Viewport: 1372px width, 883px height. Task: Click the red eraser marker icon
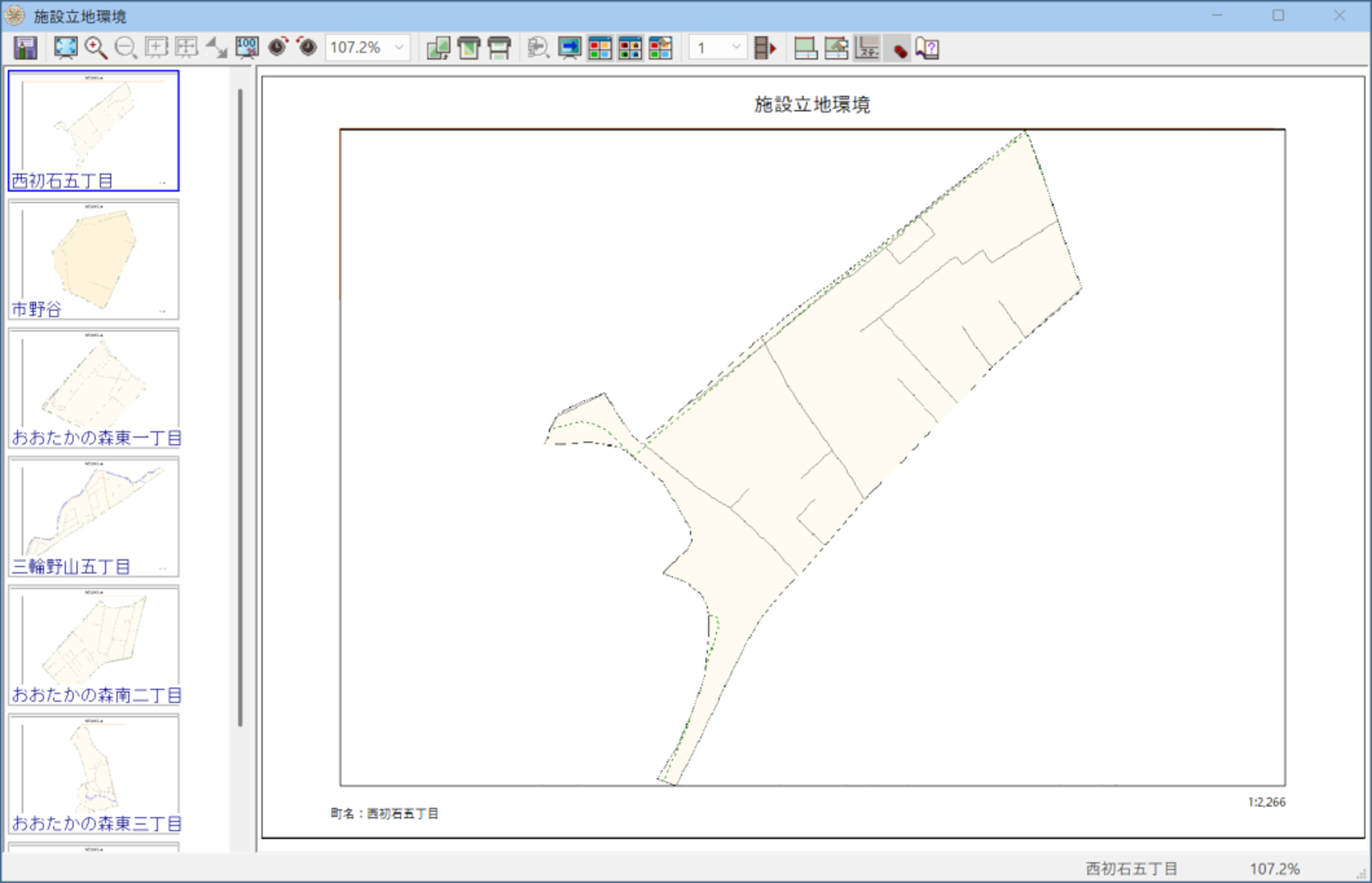899,48
